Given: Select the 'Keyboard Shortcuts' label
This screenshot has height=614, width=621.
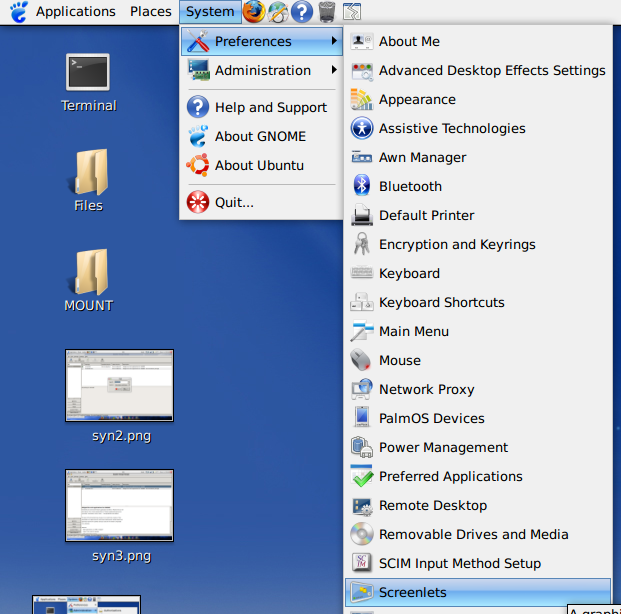Looking at the screenshot, I should point(442,302).
